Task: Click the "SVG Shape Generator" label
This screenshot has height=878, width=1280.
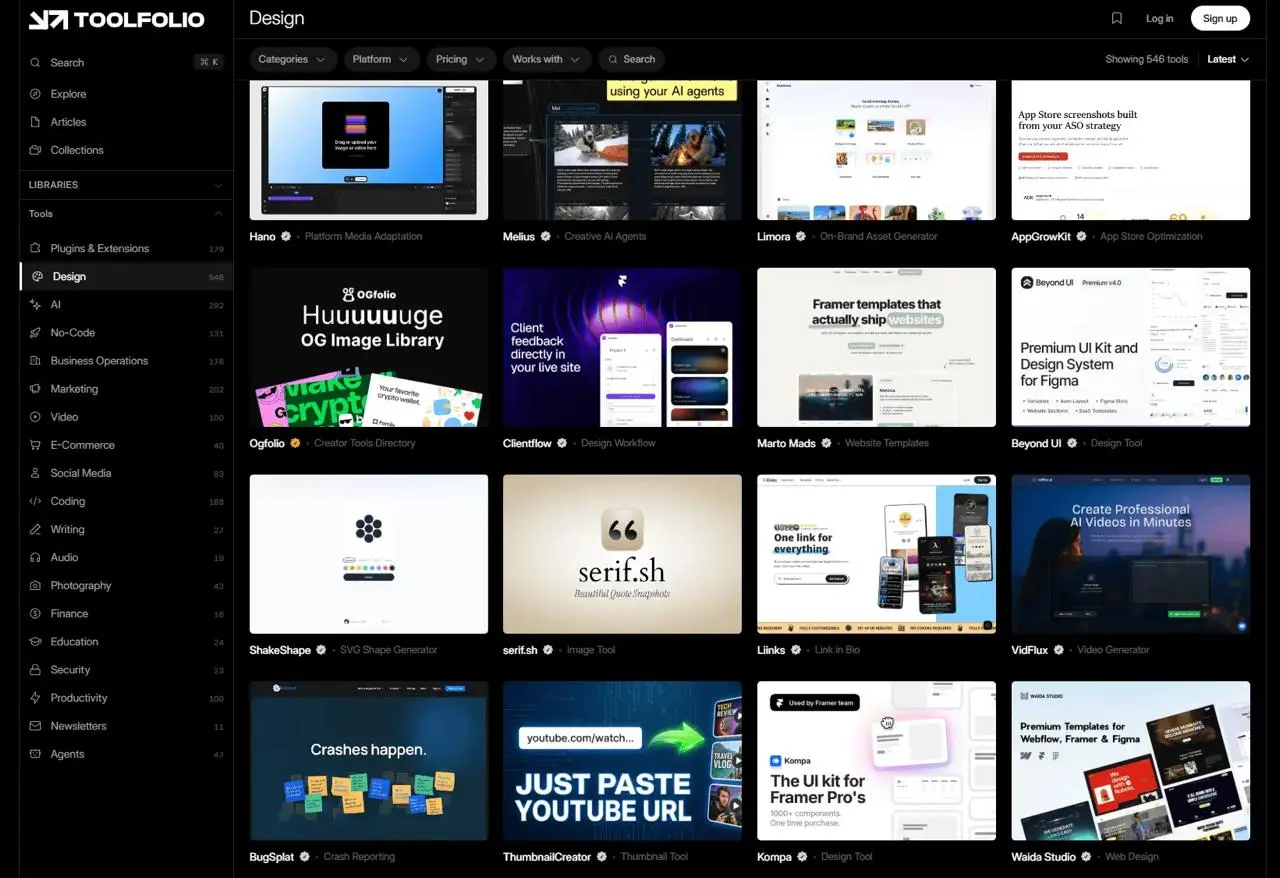Action: [389, 650]
